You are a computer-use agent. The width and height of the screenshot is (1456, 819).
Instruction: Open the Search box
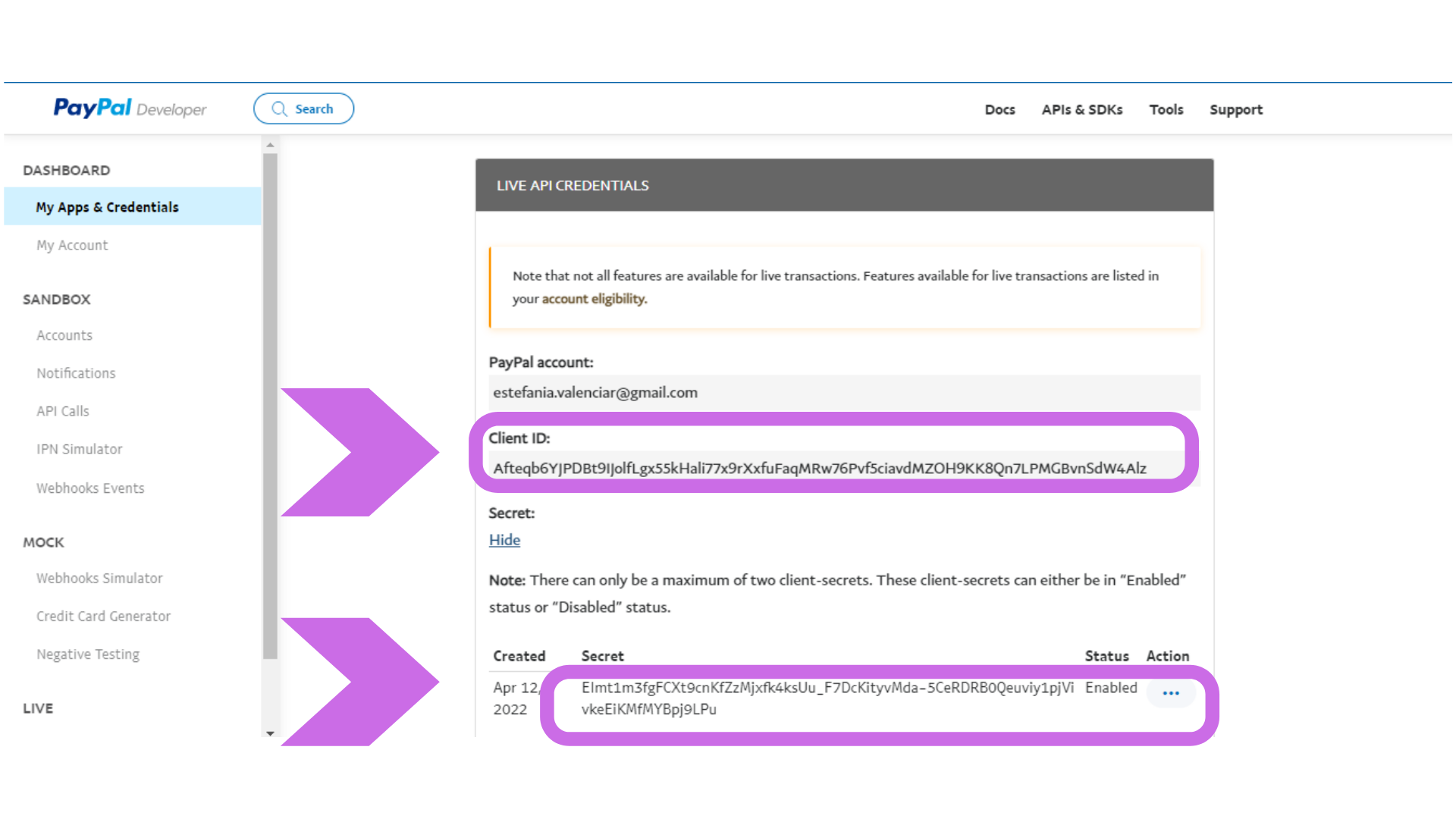point(303,108)
